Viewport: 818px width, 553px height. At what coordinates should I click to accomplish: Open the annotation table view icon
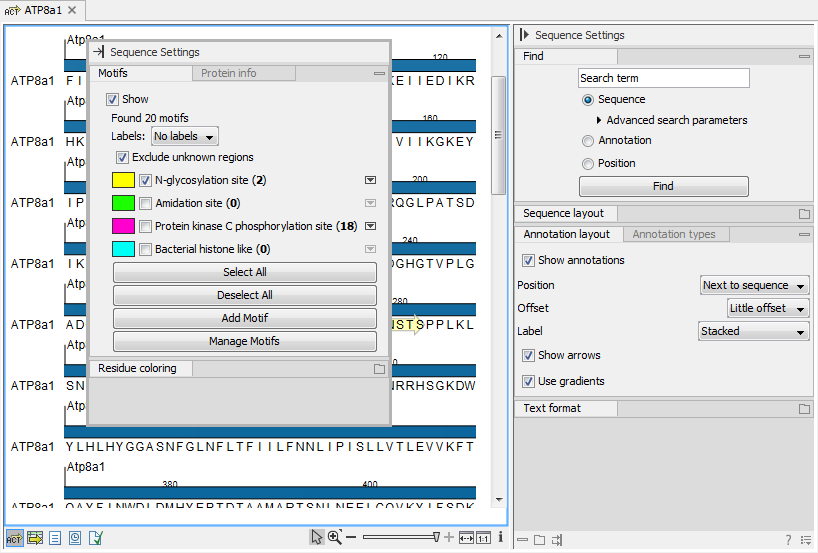35,538
